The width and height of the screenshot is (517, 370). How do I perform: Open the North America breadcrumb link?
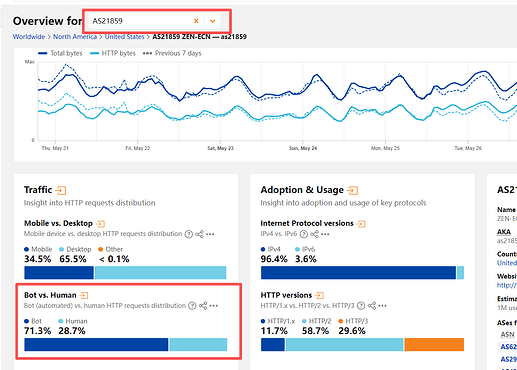click(75, 37)
